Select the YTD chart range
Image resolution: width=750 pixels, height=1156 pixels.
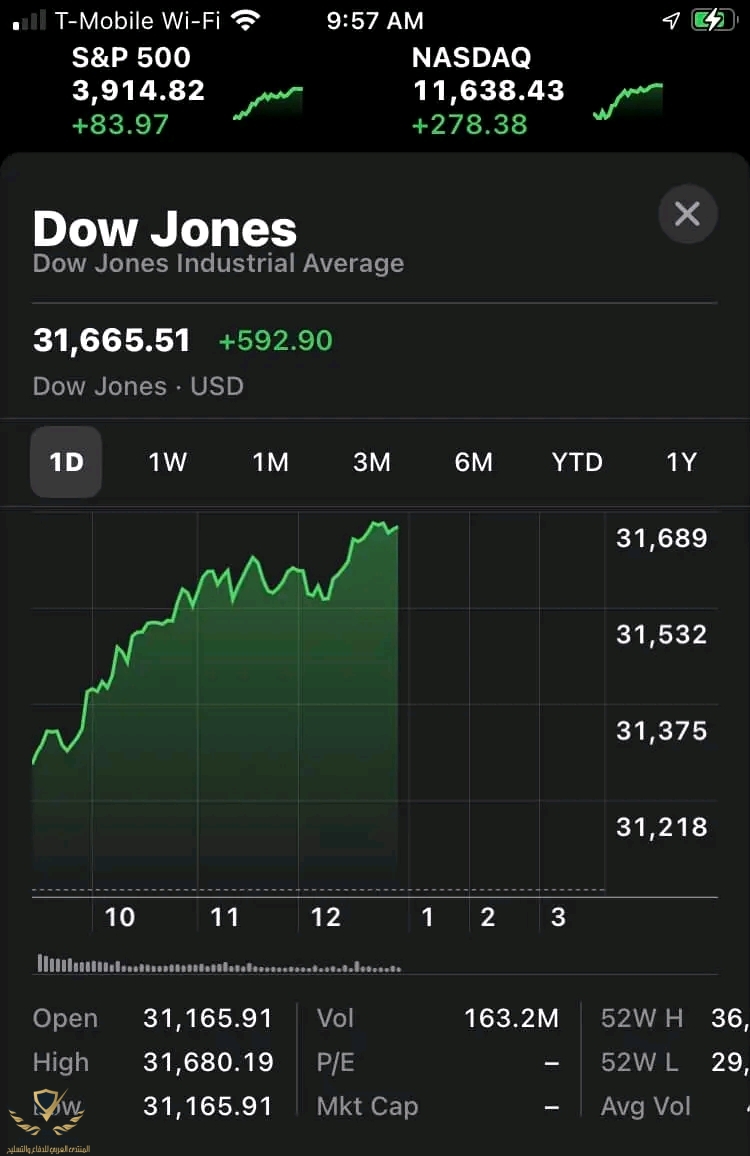point(577,462)
